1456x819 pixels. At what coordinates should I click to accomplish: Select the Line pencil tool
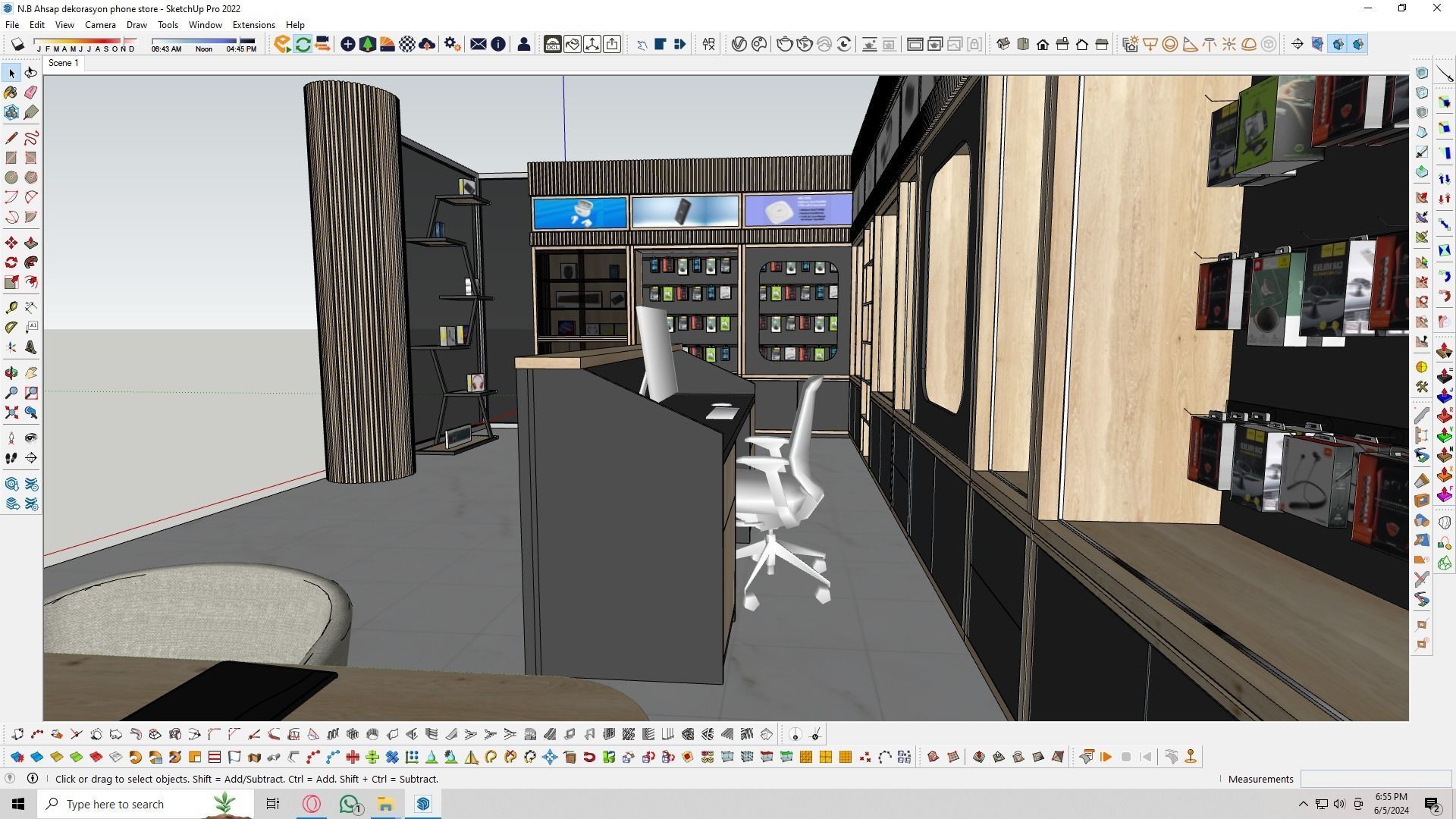point(11,138)
